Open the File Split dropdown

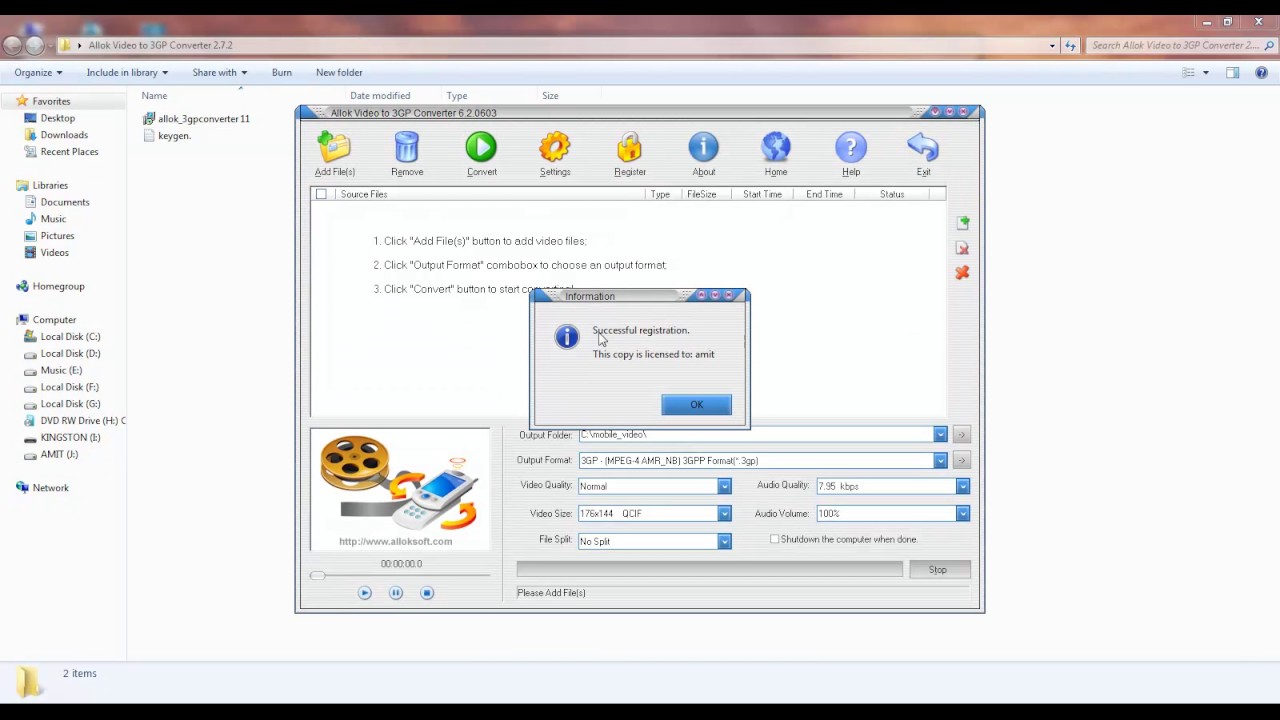click(x=724, y=542)
